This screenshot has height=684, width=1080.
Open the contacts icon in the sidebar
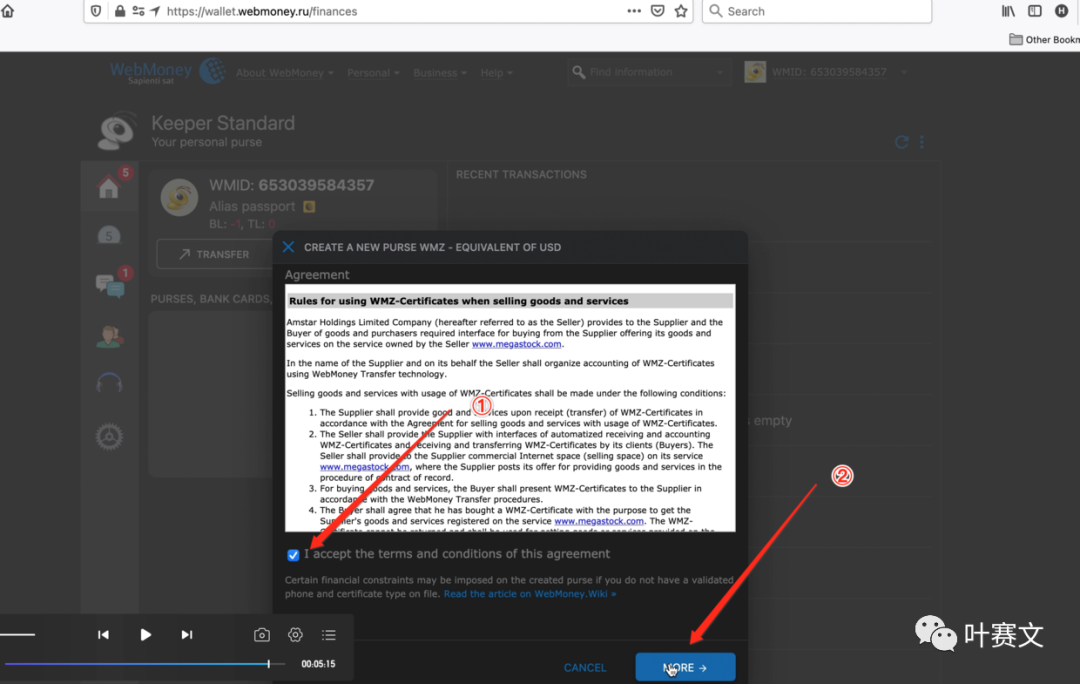pyautogui.click(x=109, y=336)
